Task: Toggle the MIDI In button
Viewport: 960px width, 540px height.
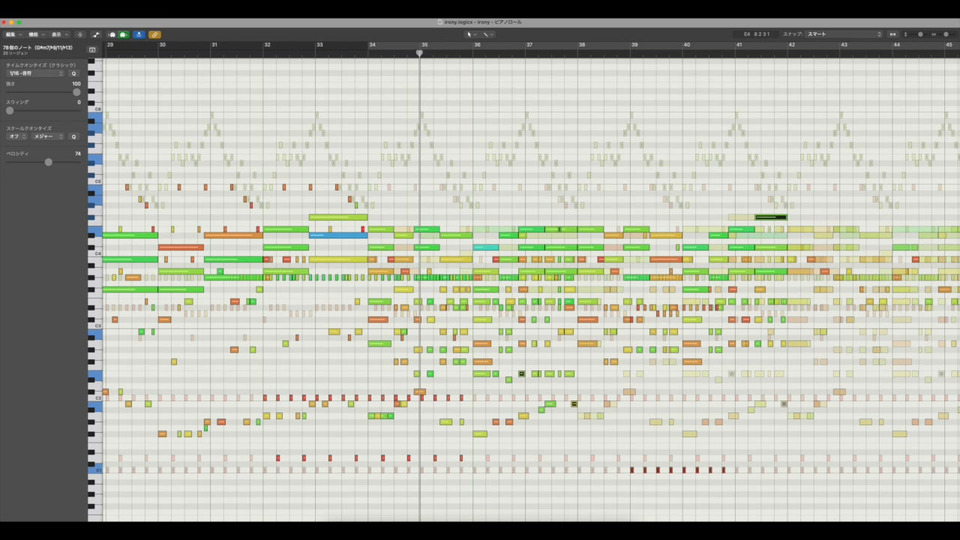Action: (x=112, y=35)
